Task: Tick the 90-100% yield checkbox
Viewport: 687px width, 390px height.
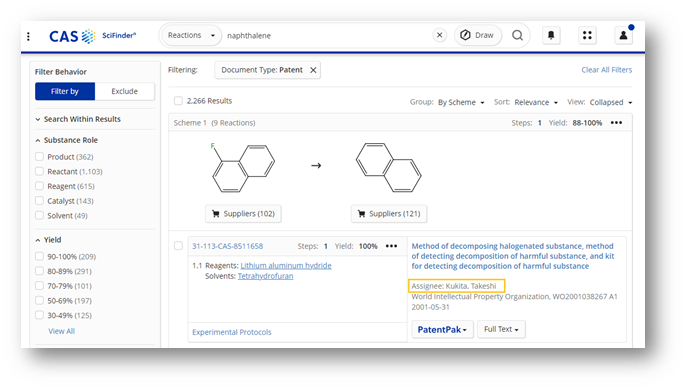Action: [x=39, y=256]
